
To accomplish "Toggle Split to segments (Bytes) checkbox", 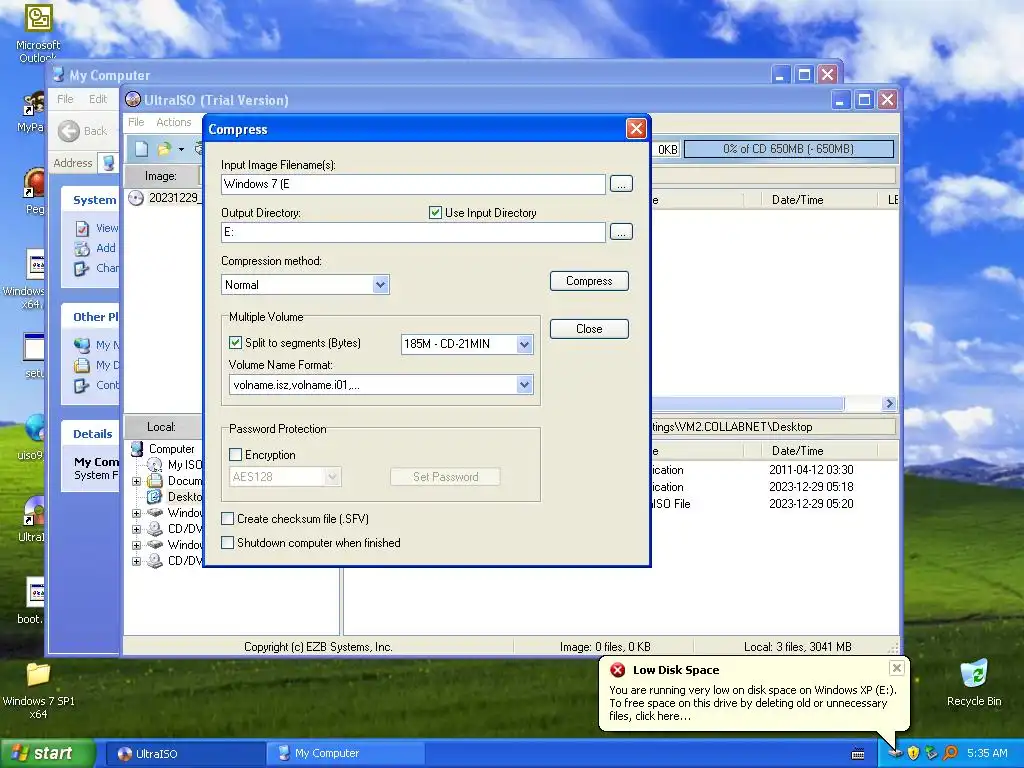I will (235, 342).
